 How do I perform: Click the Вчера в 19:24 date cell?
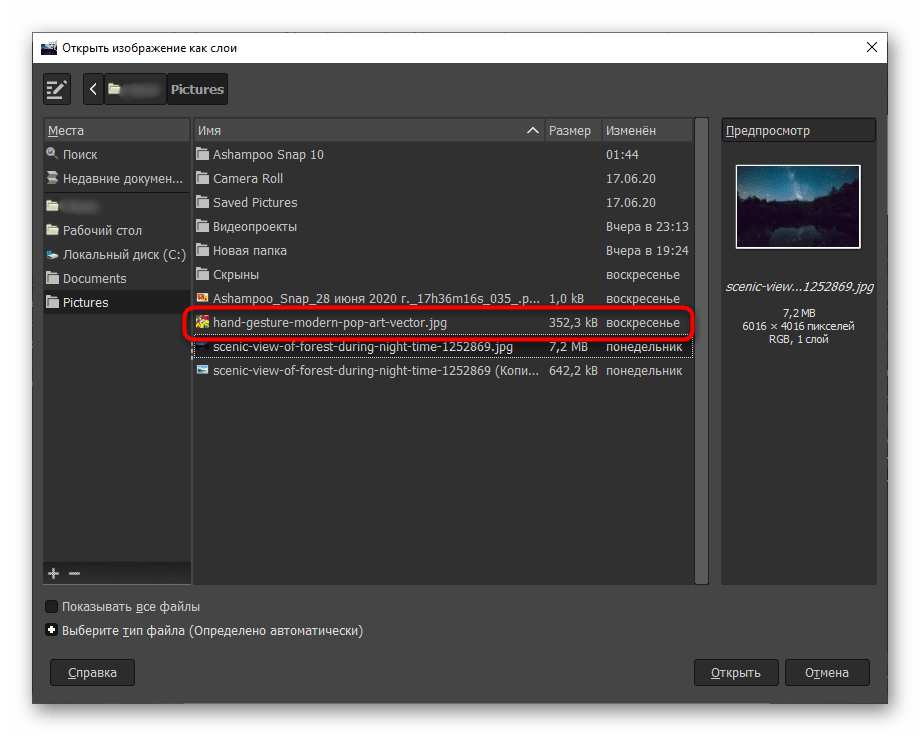click(x=647, y=251)
